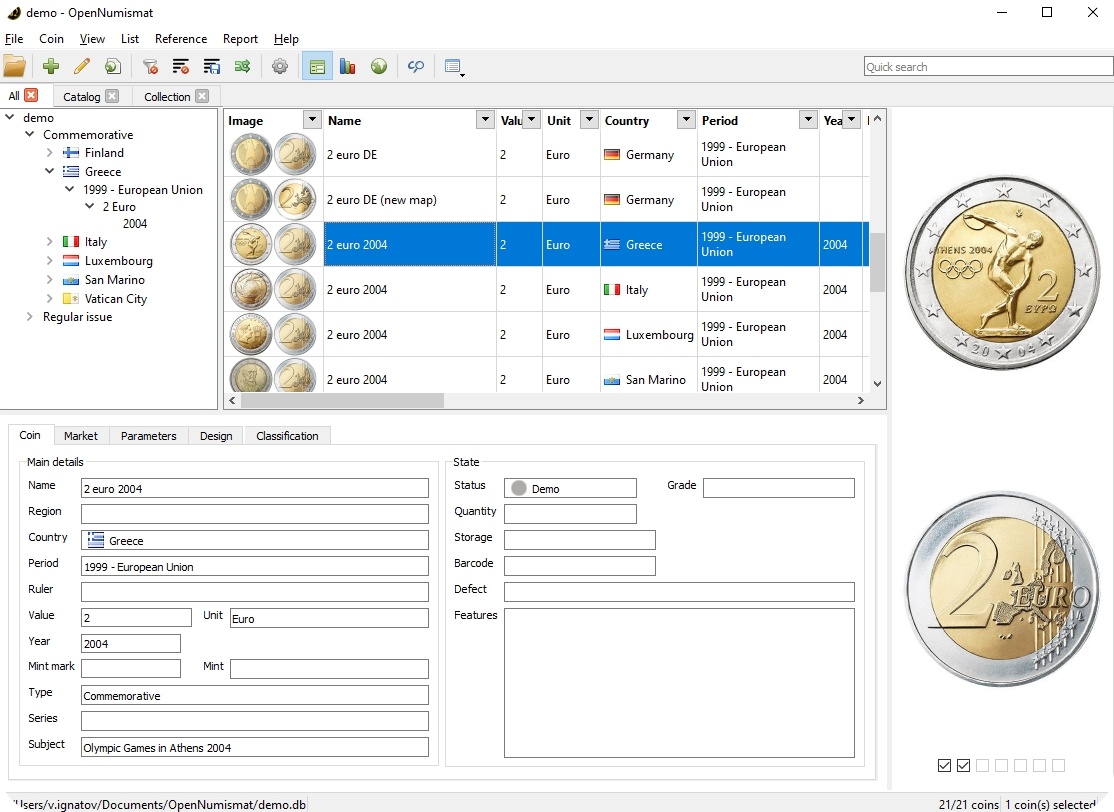Click in the Quick search box
Image resolution: width=1114 pixels, height=812 pixels.
click(x=988, y=67)
